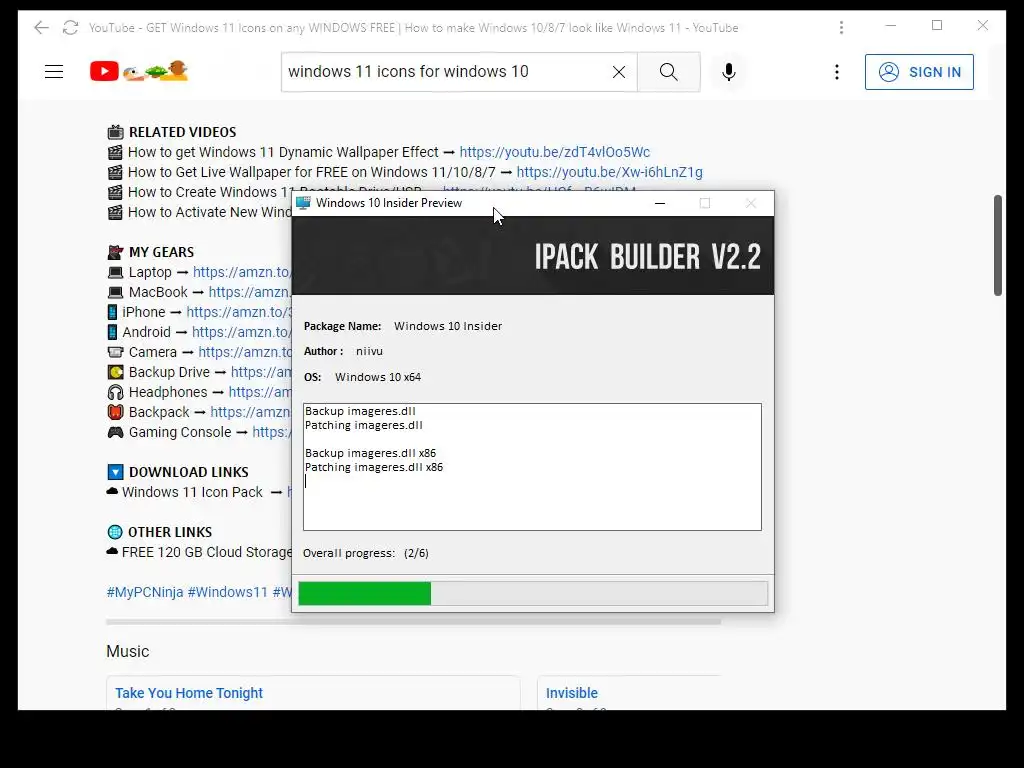Image resolution: width=1024 pixels, height=768 pixels.
Task: Click the page vertical scrollbar thumb
Action: (x=997, y=245)
